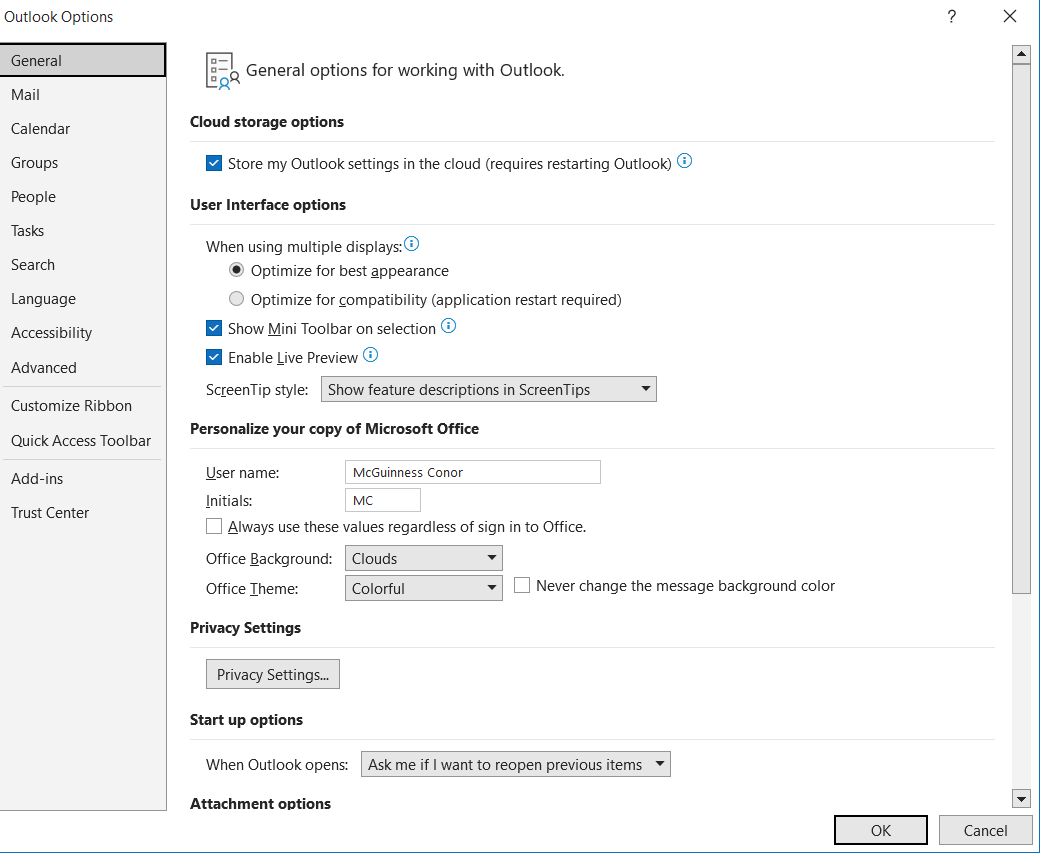The height and width of the screenshot is (853, 1040).
Task: Click the scrollbar up arrow
Action: pos(1021,54)
